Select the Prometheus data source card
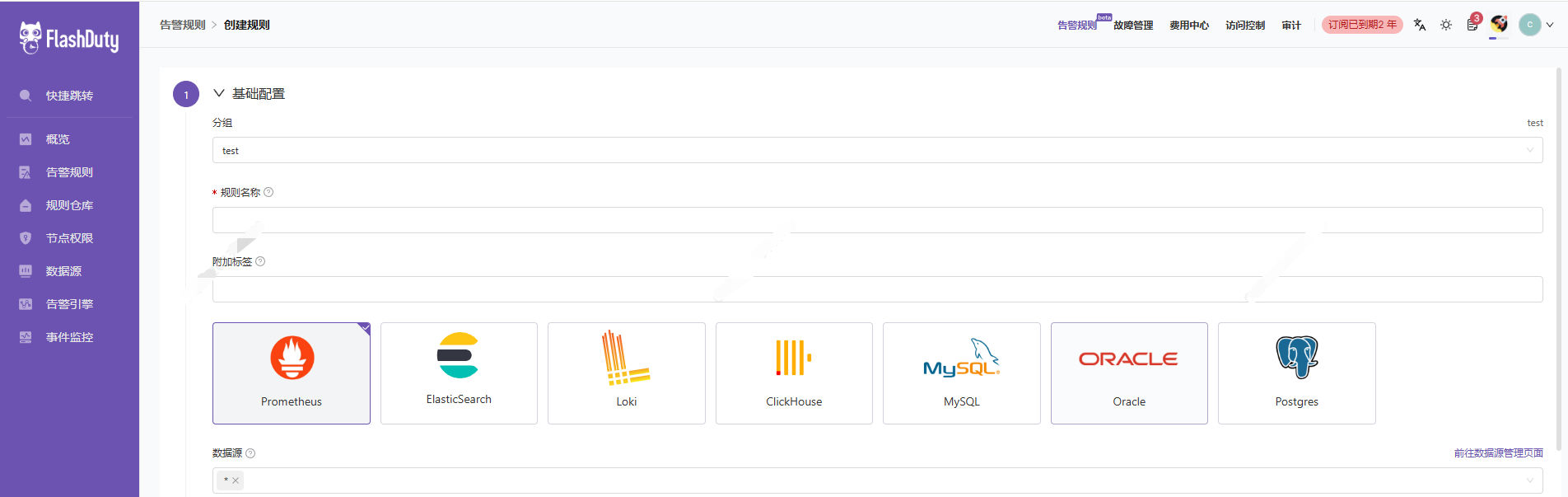1568x497 pixels. pyautogui.click(x=292, y=373)
